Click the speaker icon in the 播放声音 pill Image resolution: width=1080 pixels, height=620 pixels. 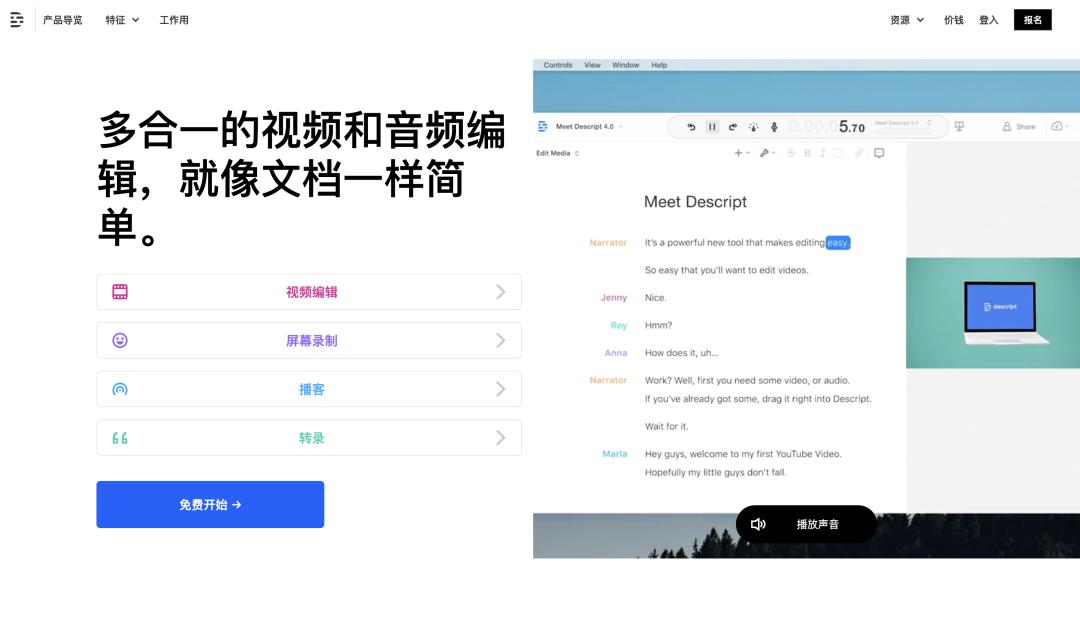pos(758,524)
